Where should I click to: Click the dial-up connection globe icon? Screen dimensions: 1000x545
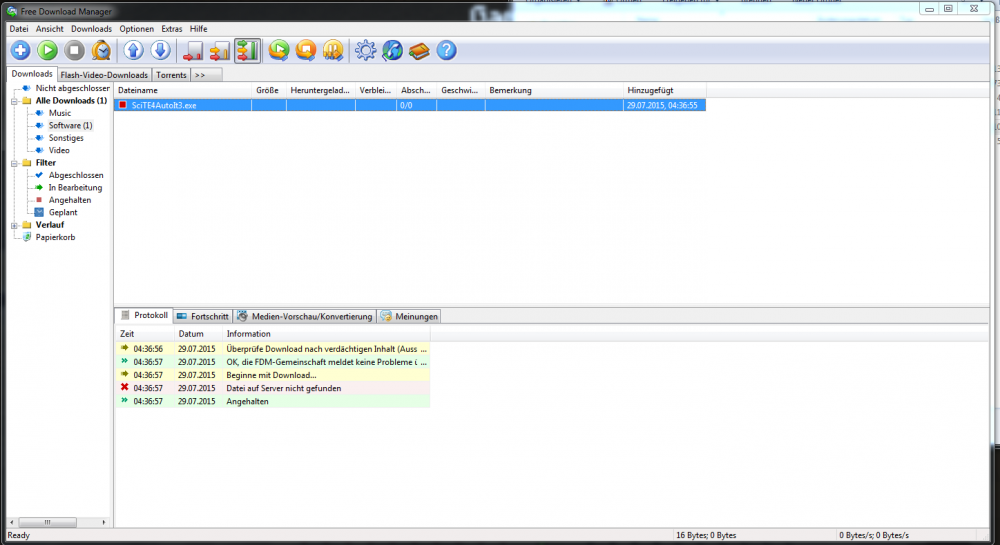(392, 50)
